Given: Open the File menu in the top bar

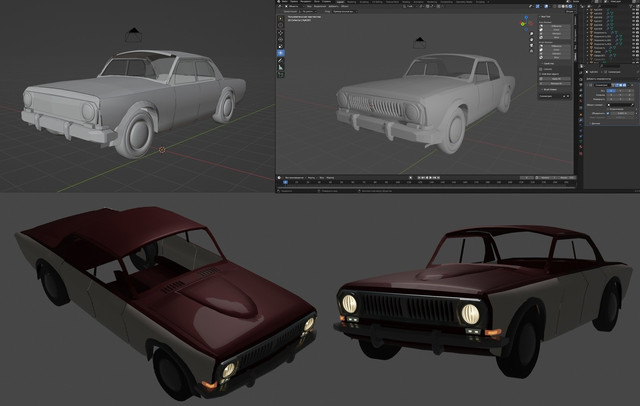Looking at the screenshot, I should click(x=284, y=3).
